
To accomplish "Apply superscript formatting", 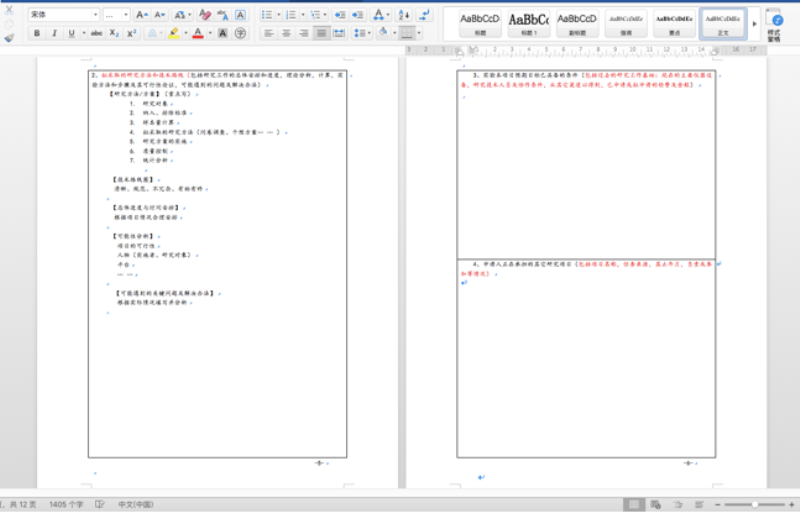I will 132,33.
